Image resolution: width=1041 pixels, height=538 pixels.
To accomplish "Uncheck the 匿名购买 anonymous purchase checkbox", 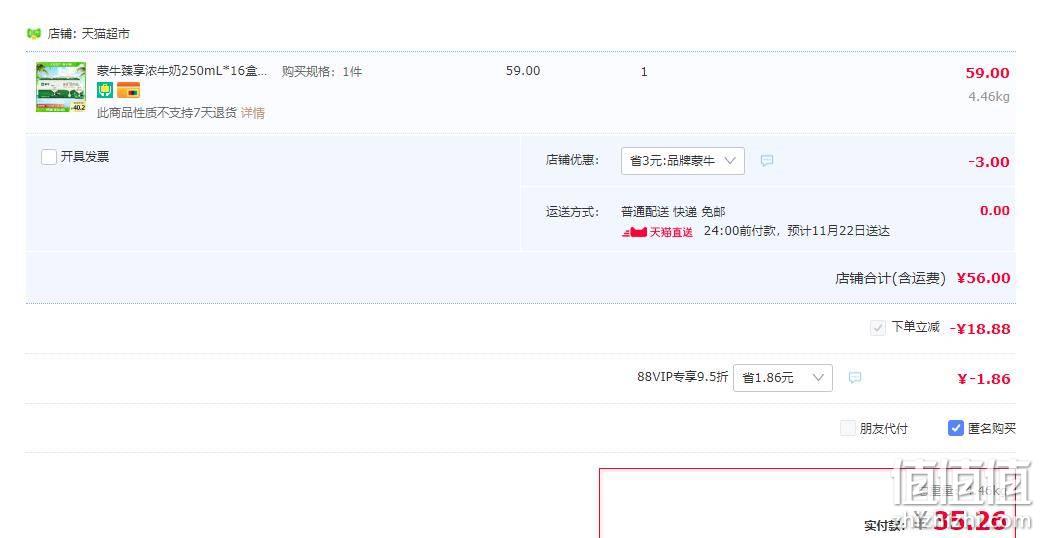I will (x=955, y=428).
